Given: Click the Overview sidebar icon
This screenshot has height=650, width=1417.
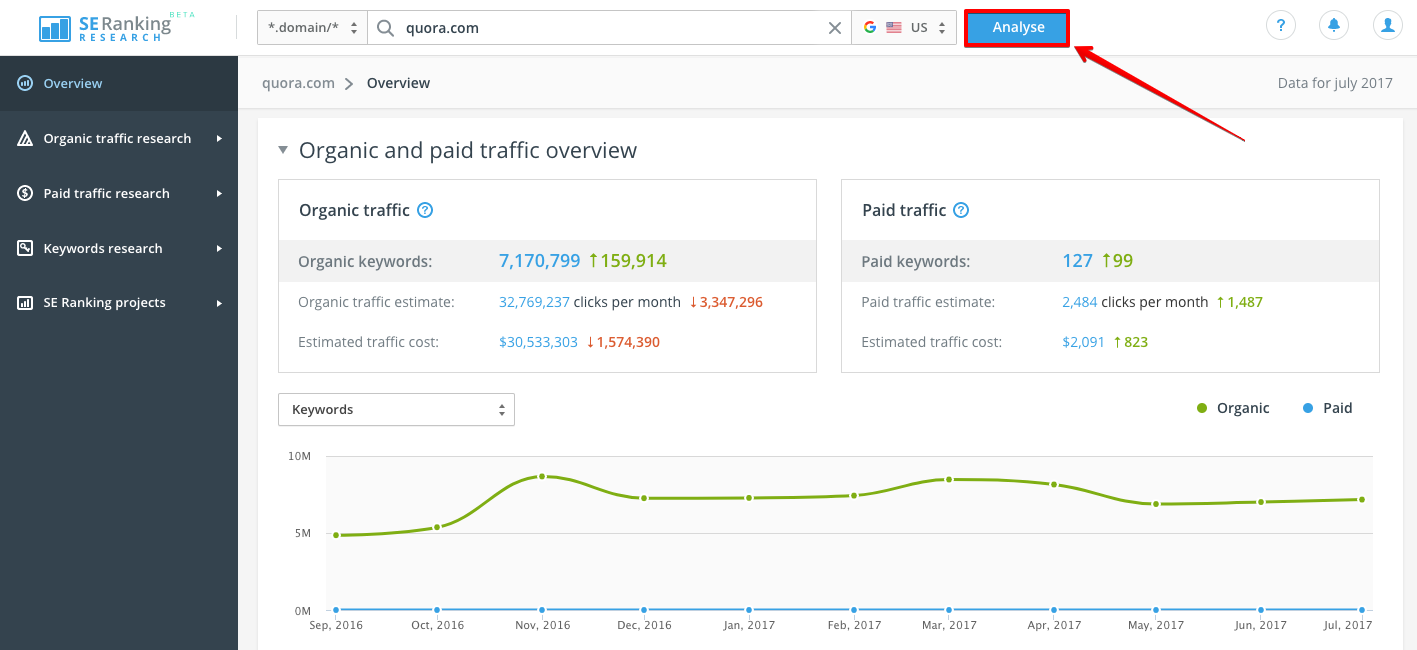Looking at the screenshot, I should tap(25, 83).
